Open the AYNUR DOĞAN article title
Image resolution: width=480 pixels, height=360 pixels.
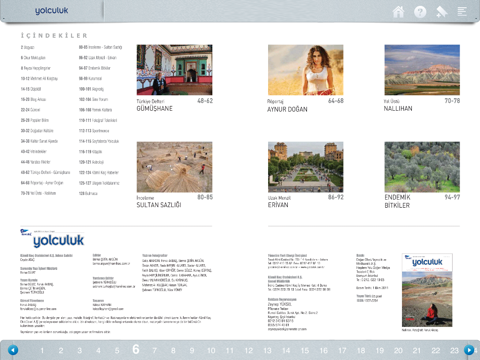coord(287,109)
